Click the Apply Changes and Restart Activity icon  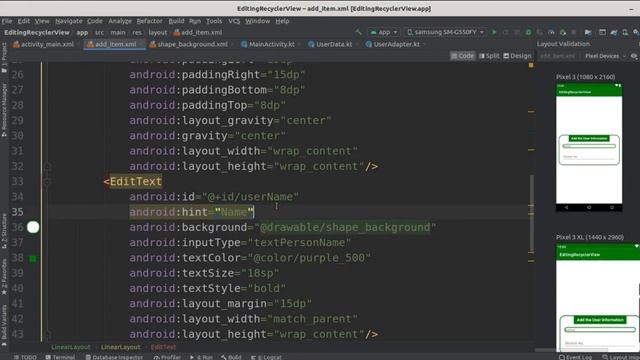click(505, 32)
